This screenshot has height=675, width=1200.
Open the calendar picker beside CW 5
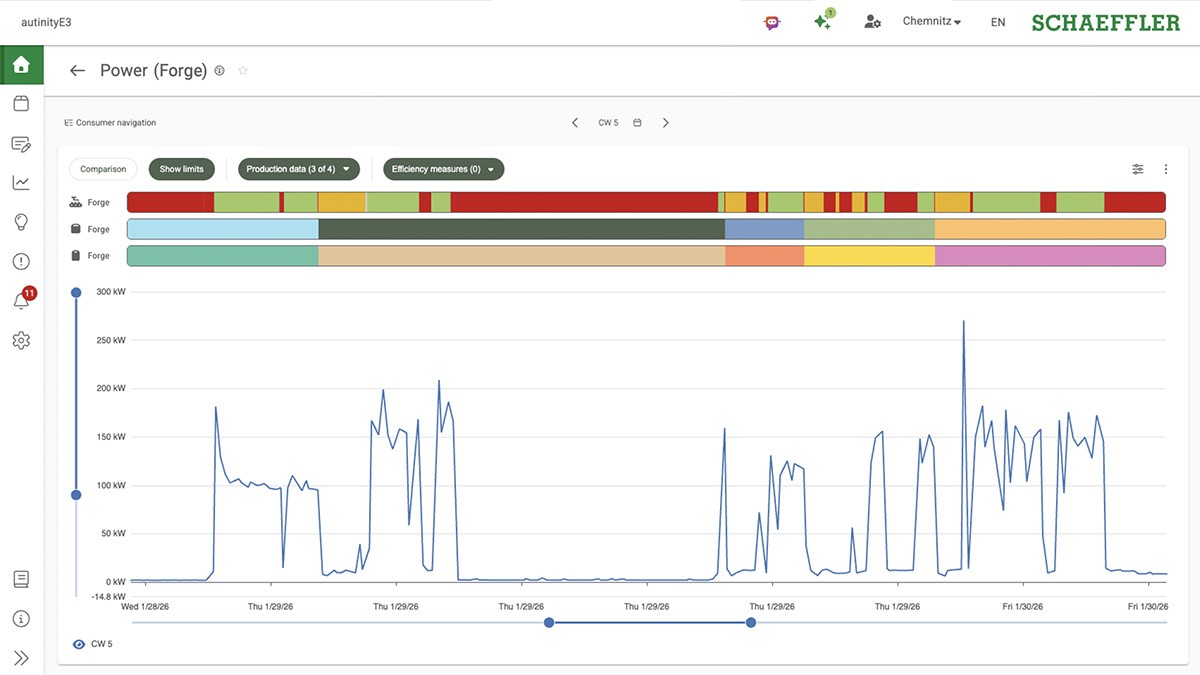click(x=637, y=122)
